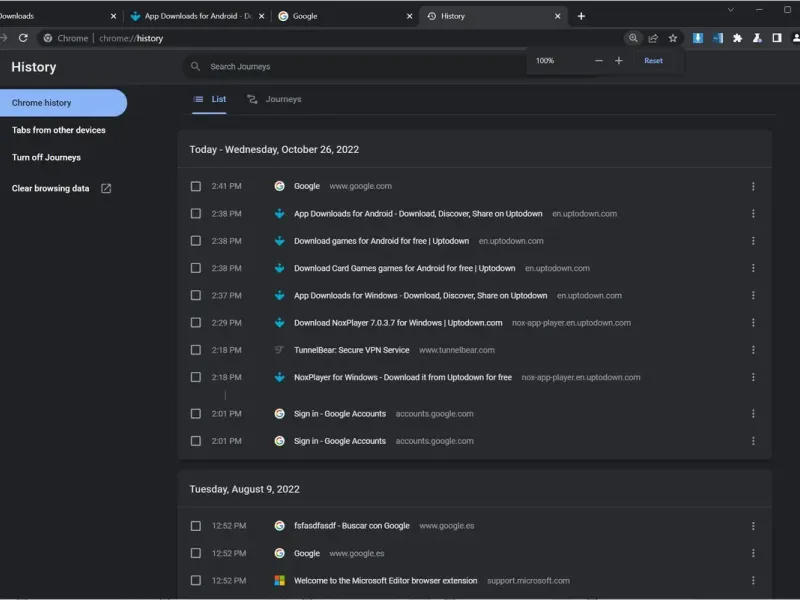800x600 pixels.
Task: Open the Extensions puzzle piece menu
Action: pyautogui.click(x=738, y=38)
